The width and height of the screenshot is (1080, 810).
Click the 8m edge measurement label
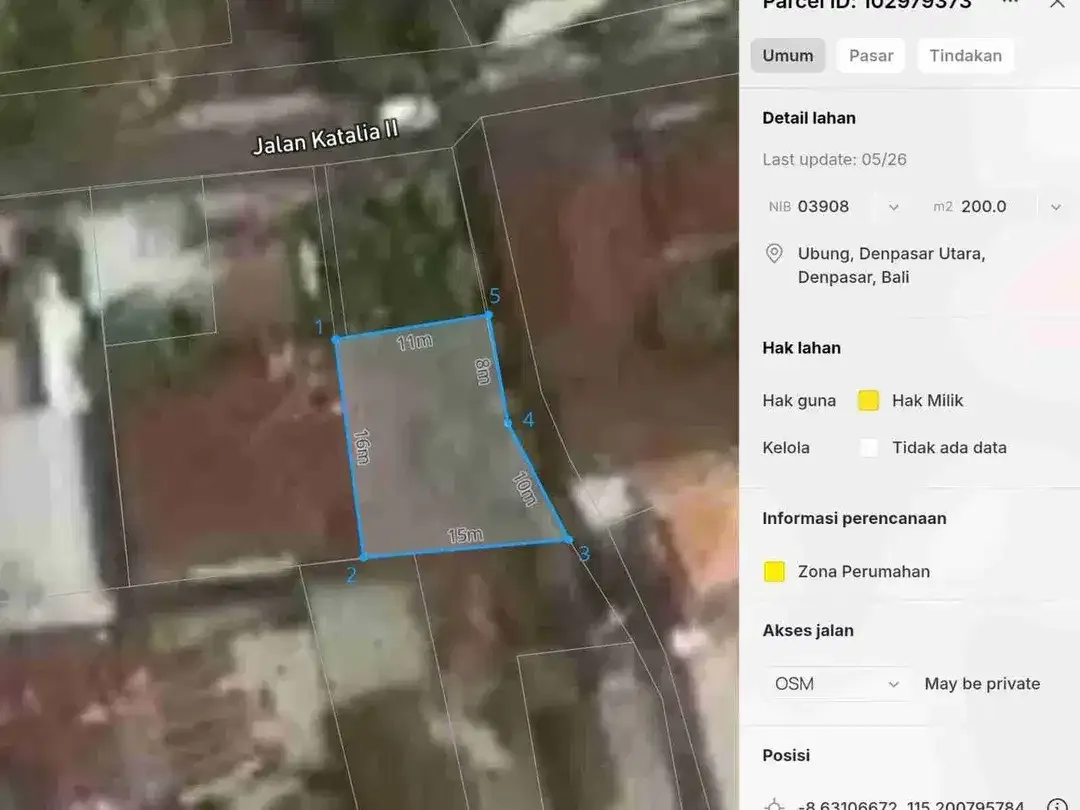483,371
